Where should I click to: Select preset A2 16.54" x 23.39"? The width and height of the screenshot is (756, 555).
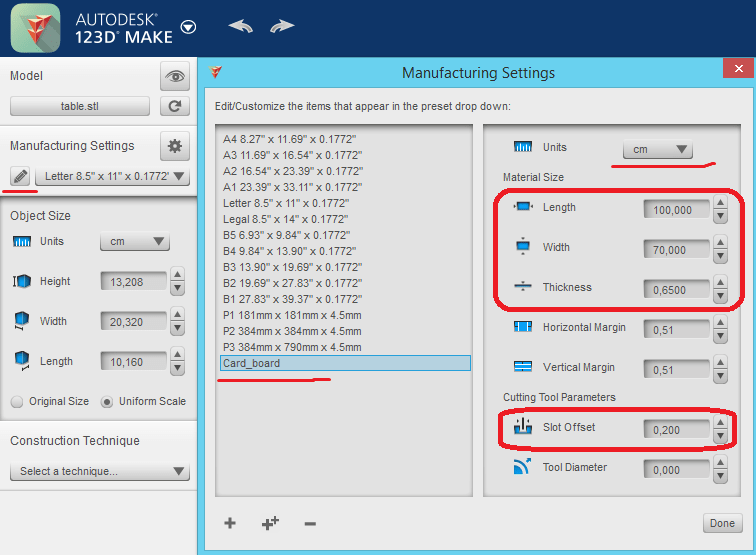(x=293, y=171)
